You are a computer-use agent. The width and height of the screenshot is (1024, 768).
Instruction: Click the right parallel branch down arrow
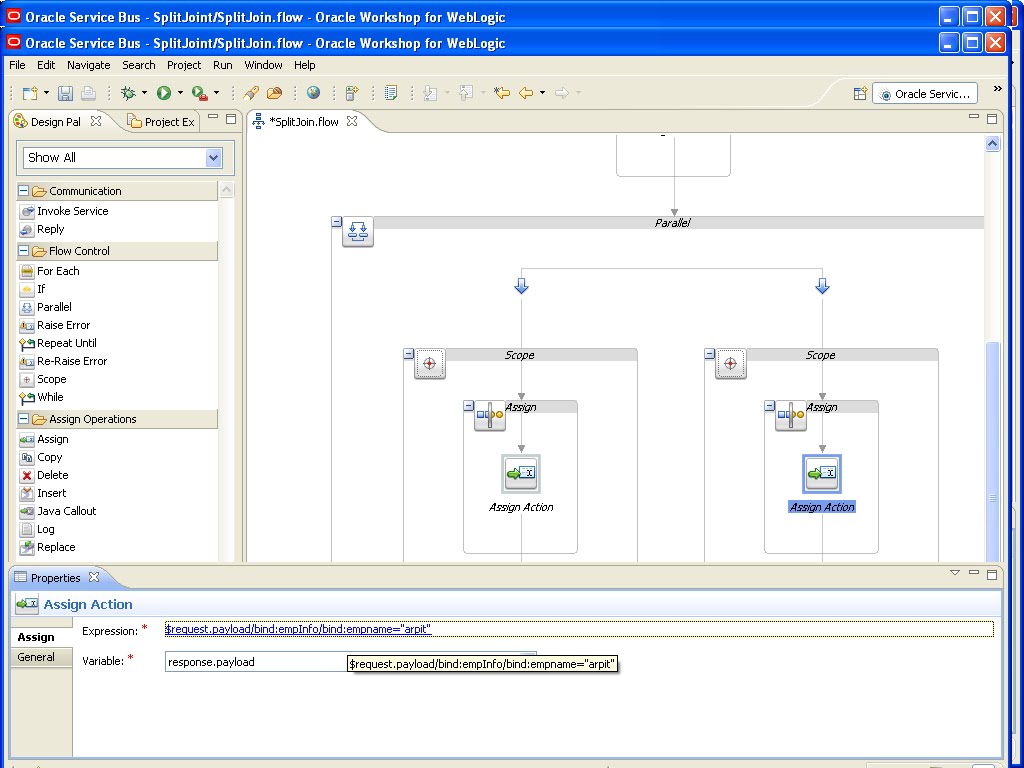822,286
